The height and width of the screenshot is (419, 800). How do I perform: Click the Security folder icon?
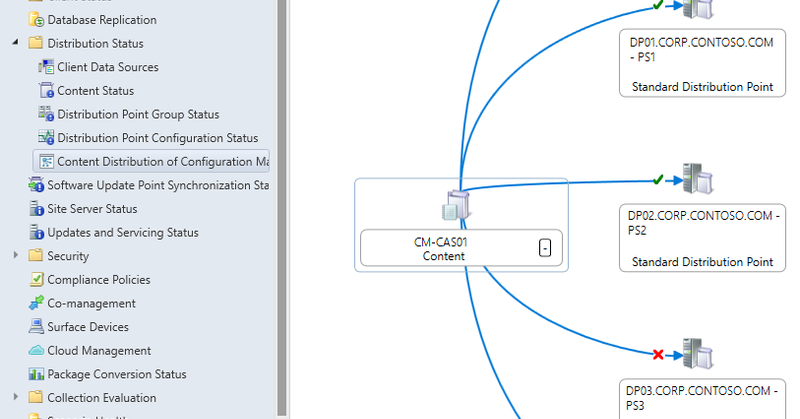point(36,255)
